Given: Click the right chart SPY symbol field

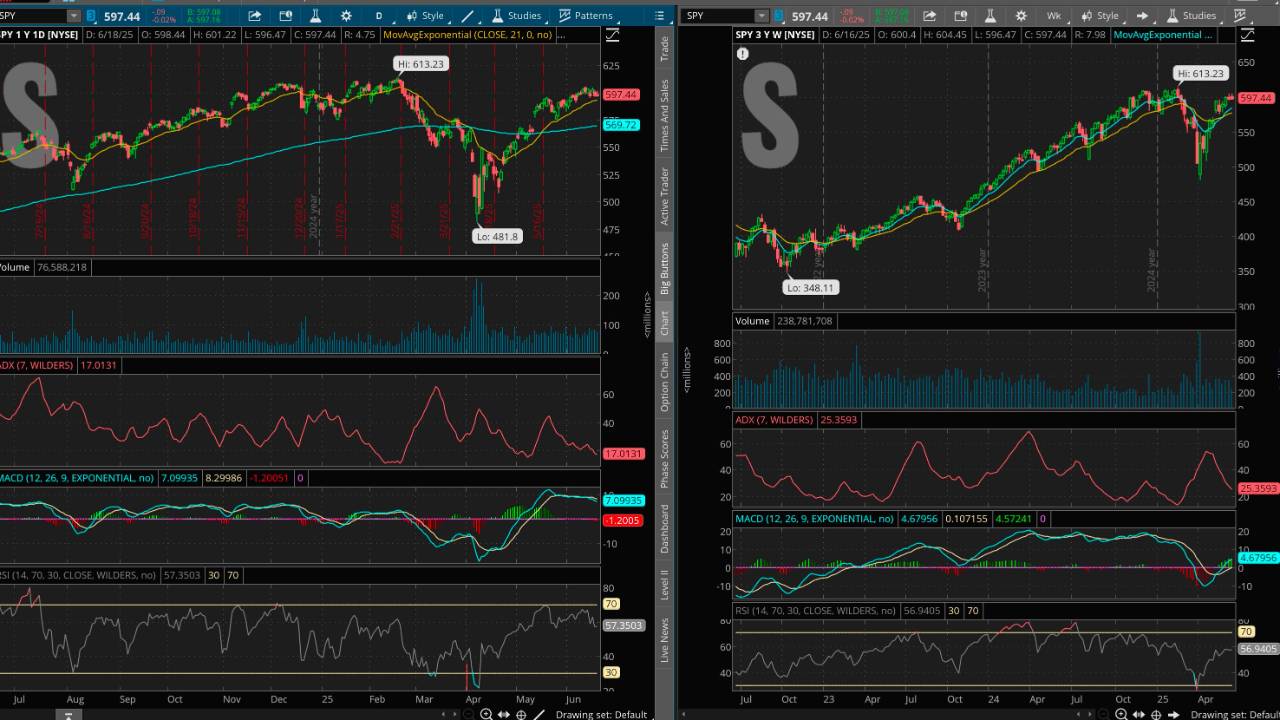Looking at the screenshot, I should (x=719, y=16).
